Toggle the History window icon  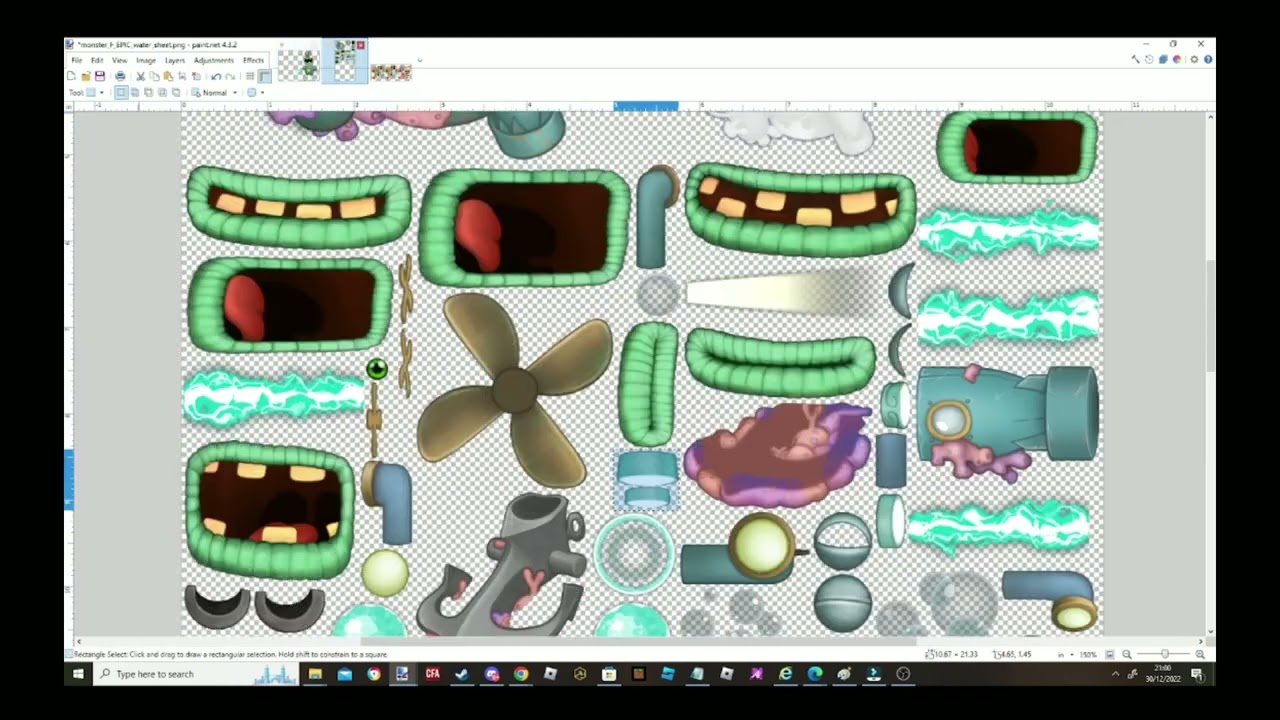(x=1149, y=59)
